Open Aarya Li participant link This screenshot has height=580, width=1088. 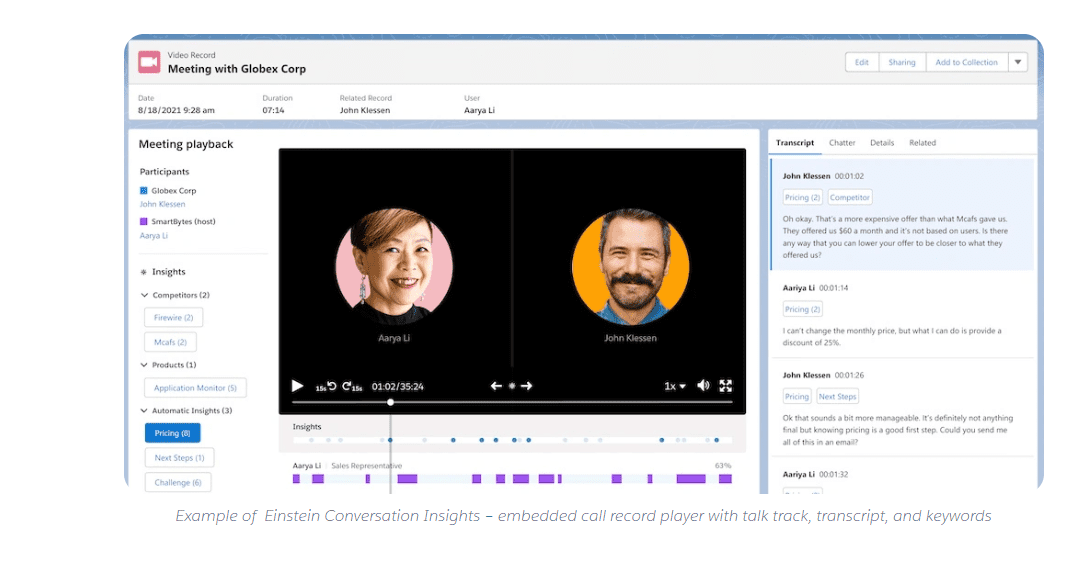pos(154,236)
